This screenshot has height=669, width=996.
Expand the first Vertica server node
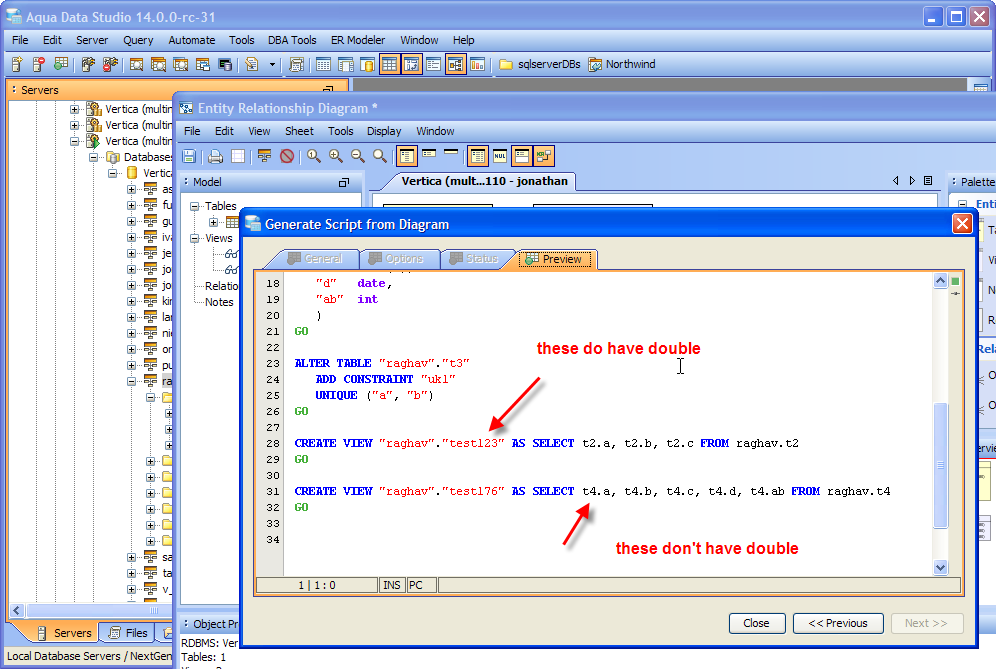[x=74, y=109]
